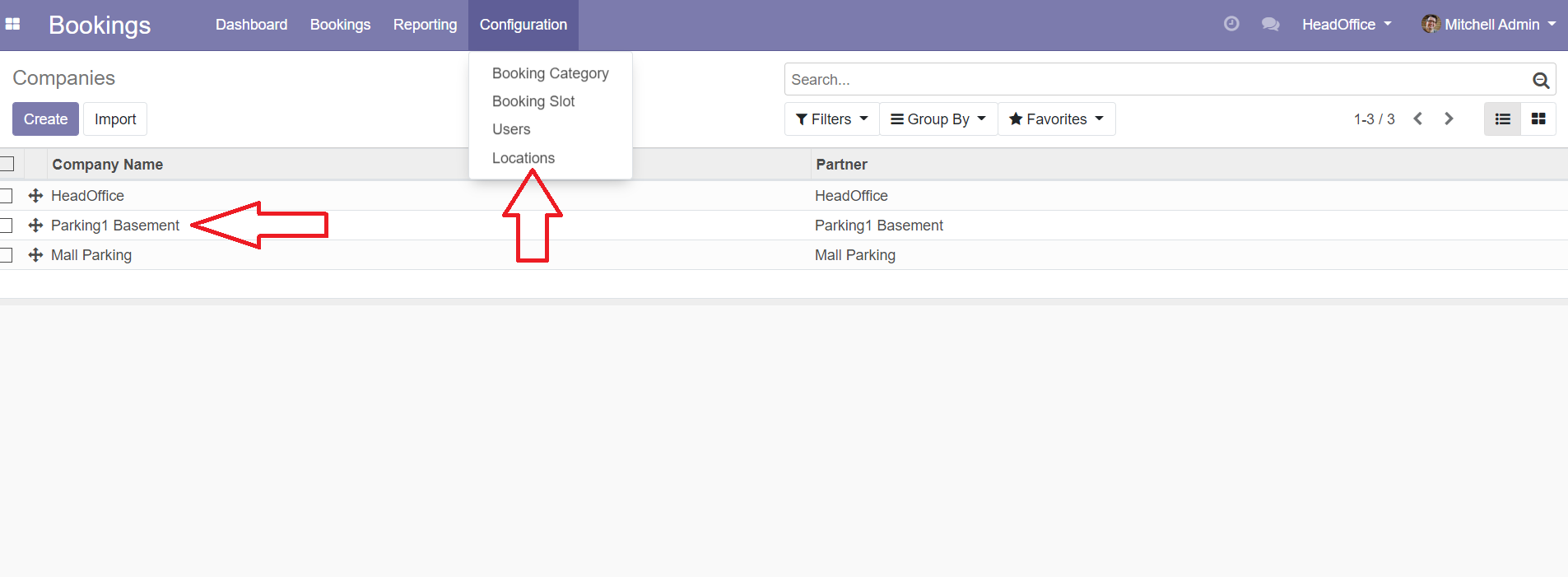
Task: Click the Create button
Action: 45,119
